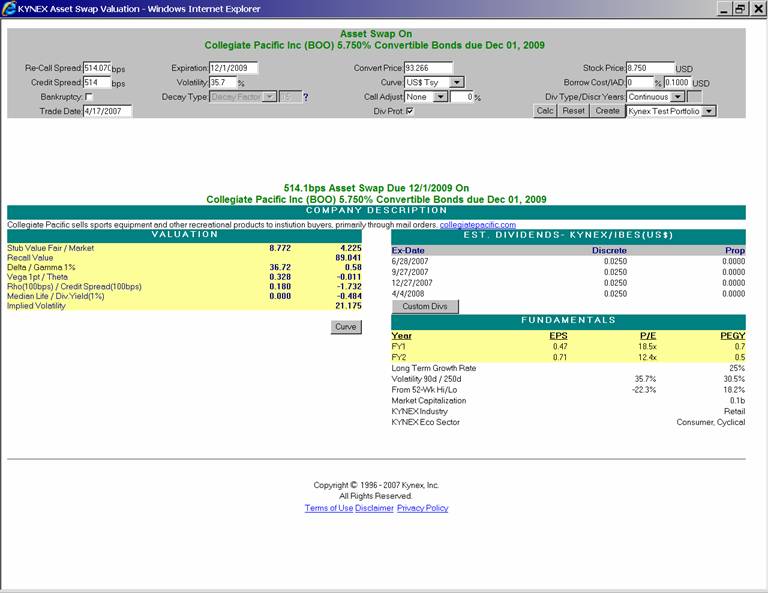Click the Volatility 90d / 250d label
The image size is (768, 593).
[426, 379]
